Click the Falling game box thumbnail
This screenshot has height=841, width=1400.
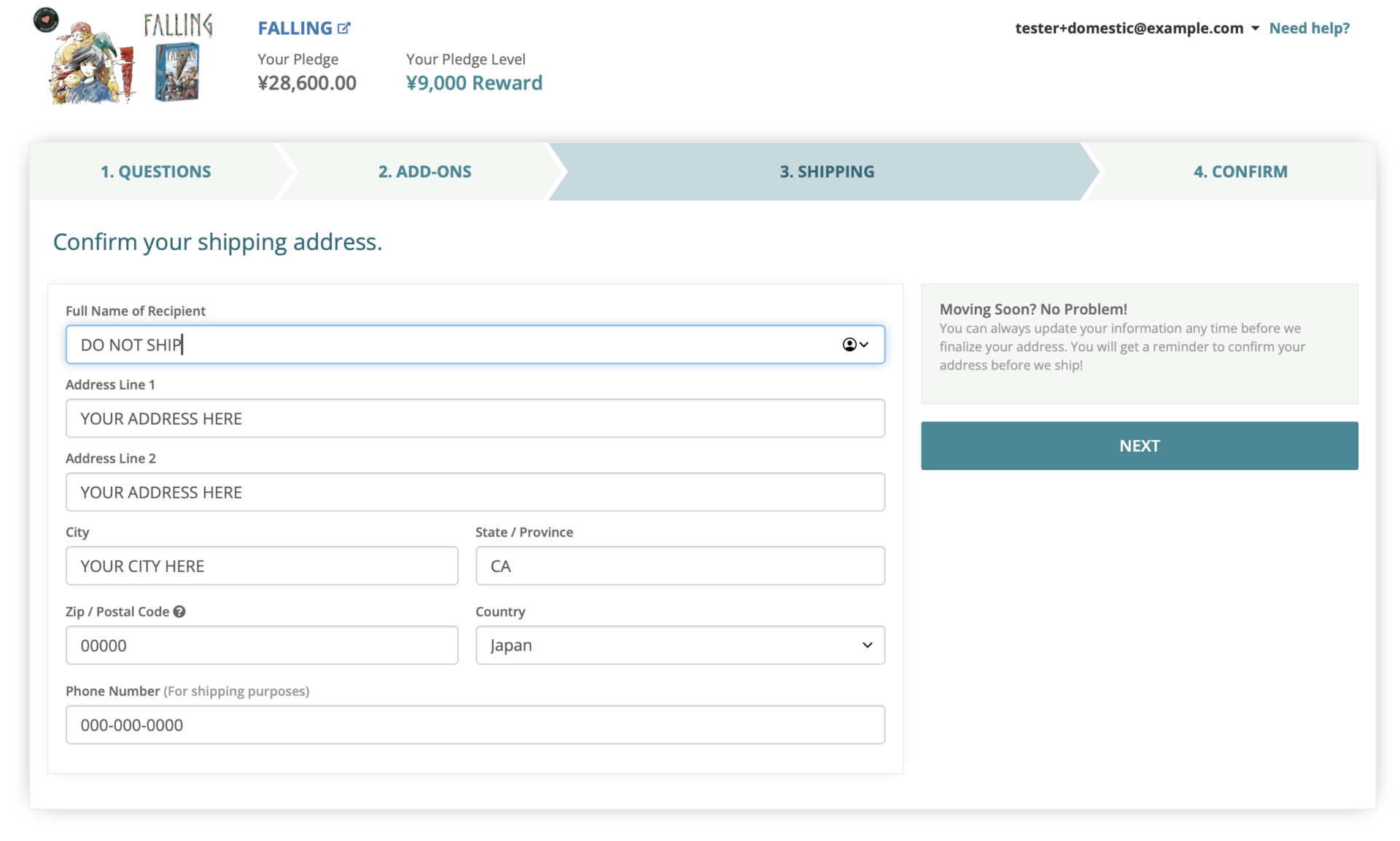(x=177, y=72)
